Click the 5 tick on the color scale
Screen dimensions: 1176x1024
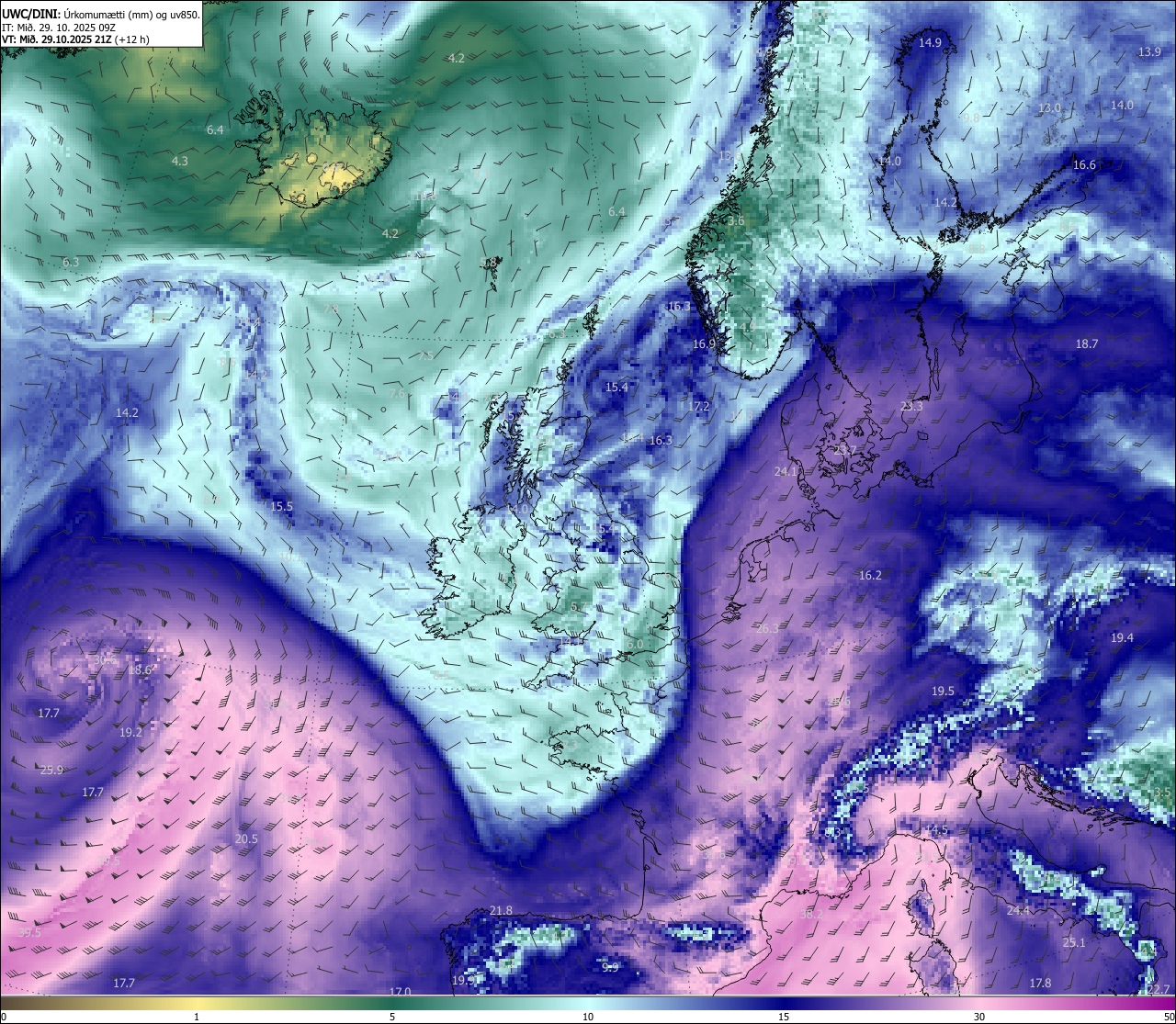pos(392,1017)
